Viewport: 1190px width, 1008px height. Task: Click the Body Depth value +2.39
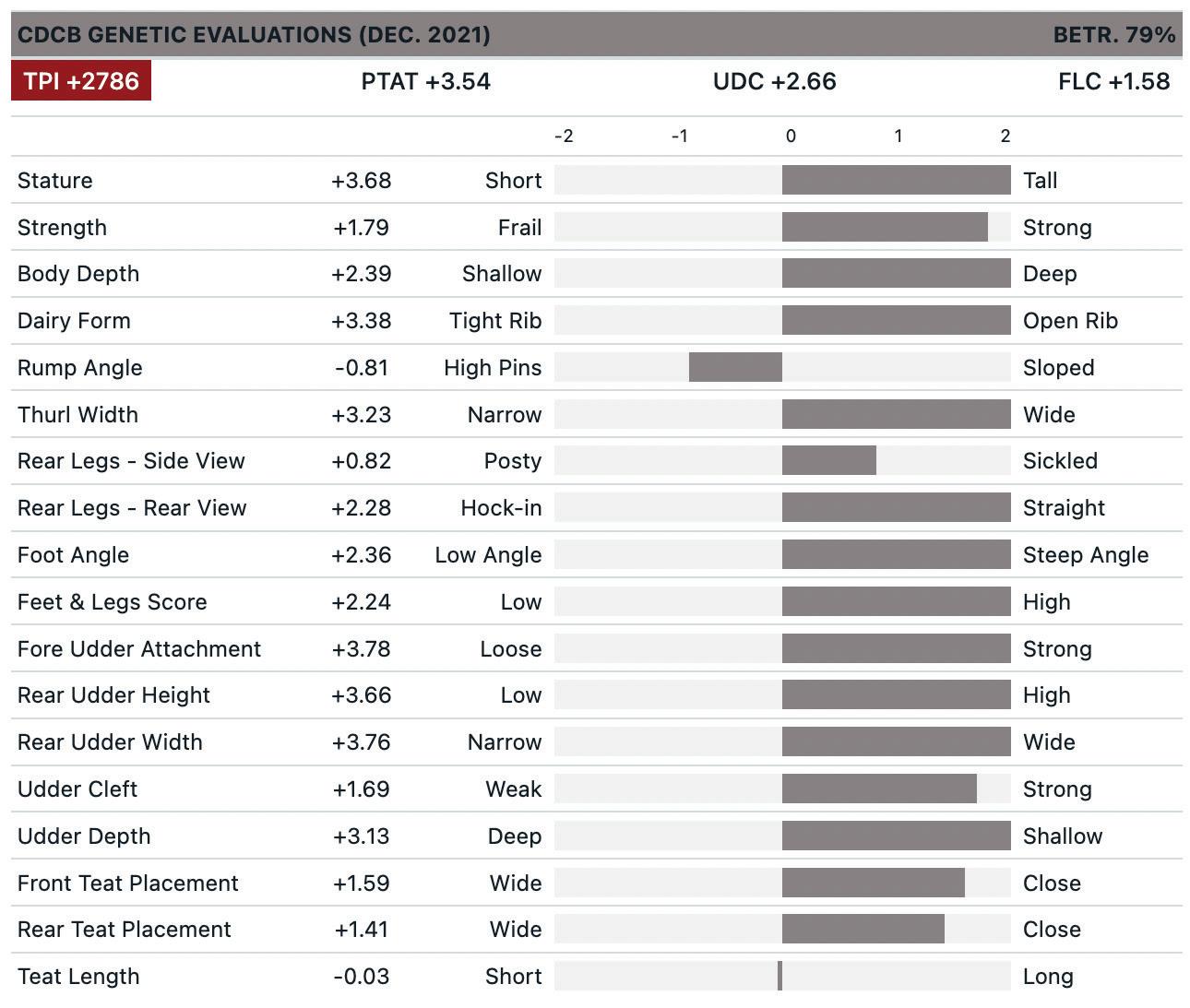point(361,274)
